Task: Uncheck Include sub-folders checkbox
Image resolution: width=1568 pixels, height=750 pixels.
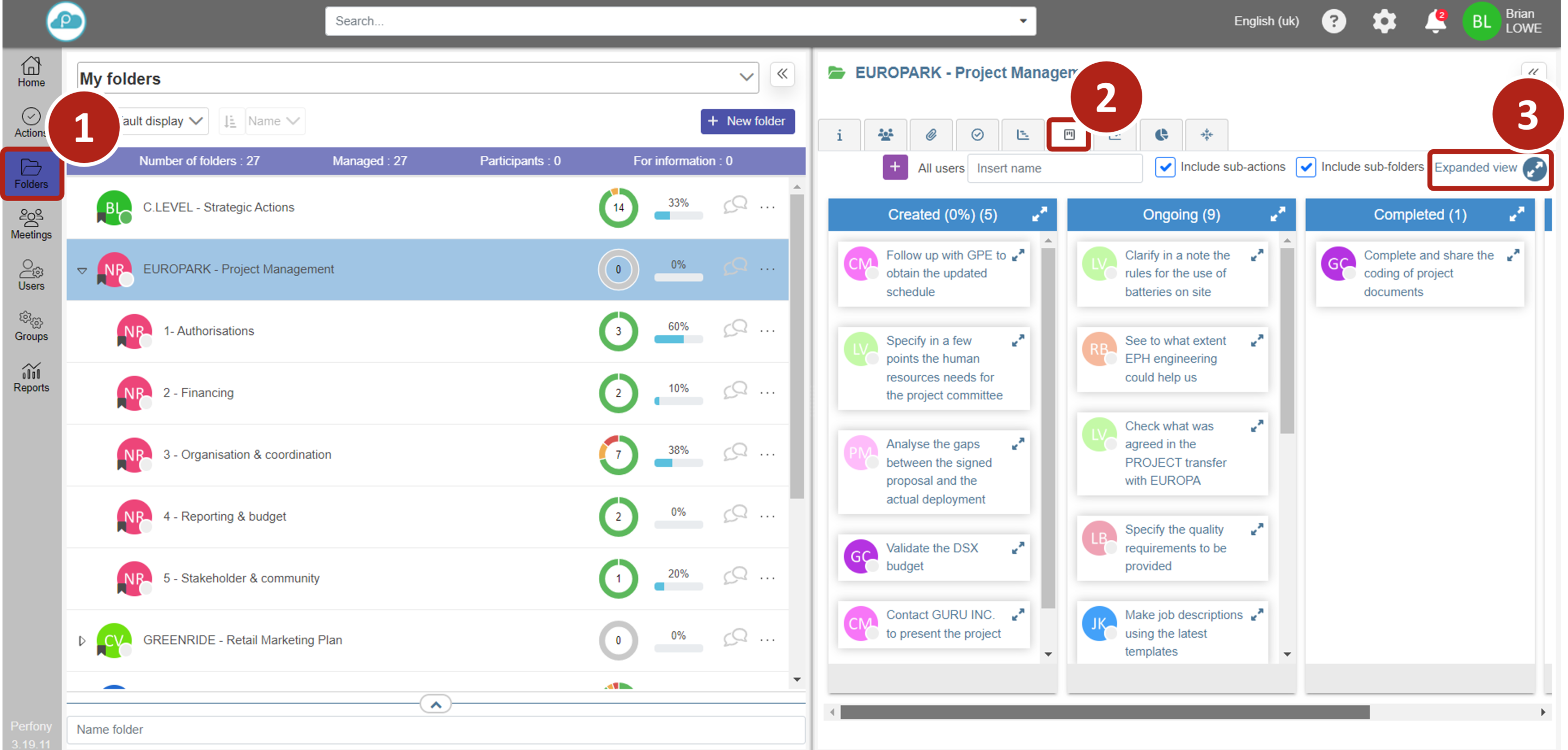Action: click(1305, 167)
